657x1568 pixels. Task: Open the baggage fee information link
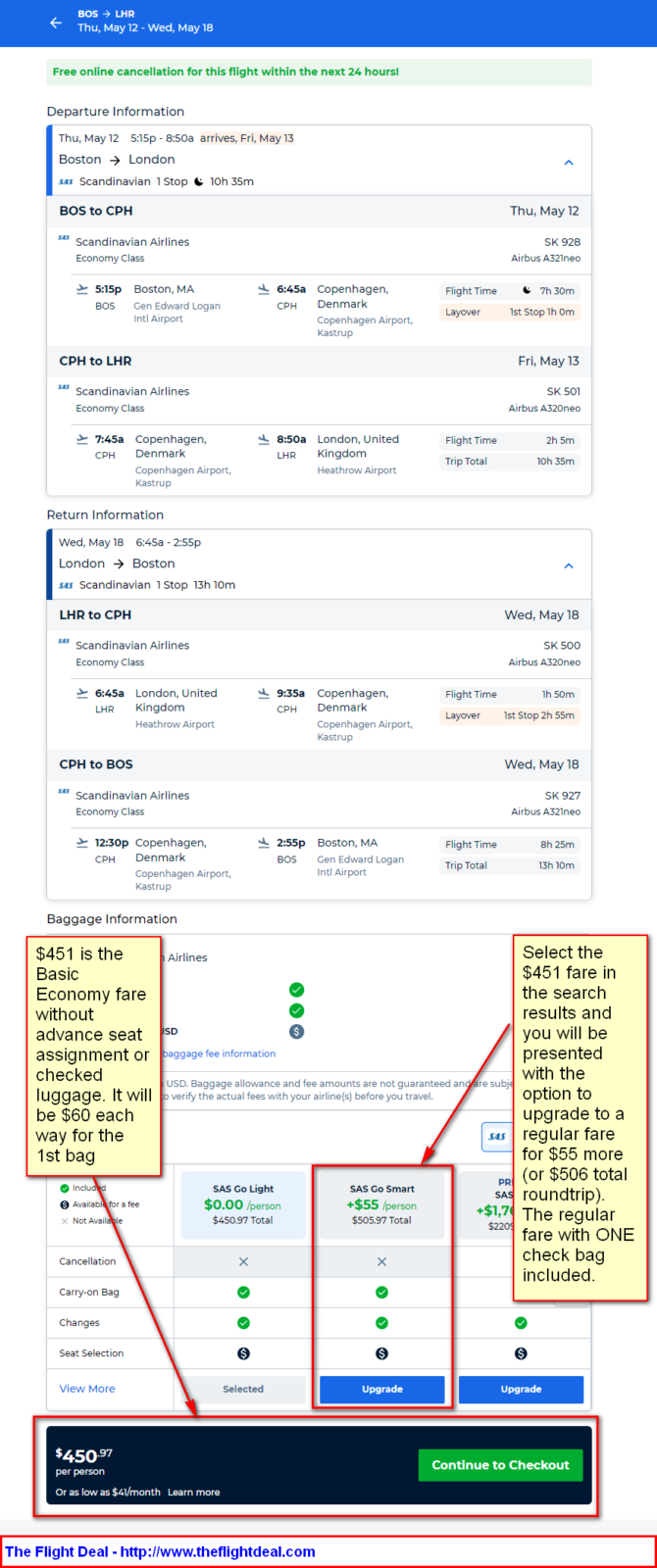click(220, 1053)
